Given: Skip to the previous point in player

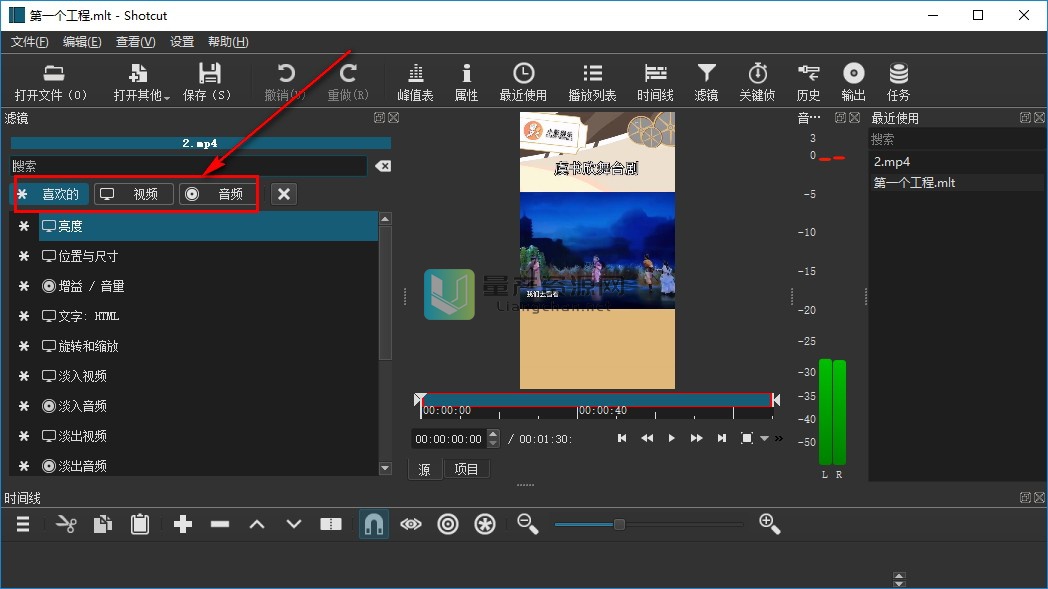Looking at the screenshot, I should [622, 438].
